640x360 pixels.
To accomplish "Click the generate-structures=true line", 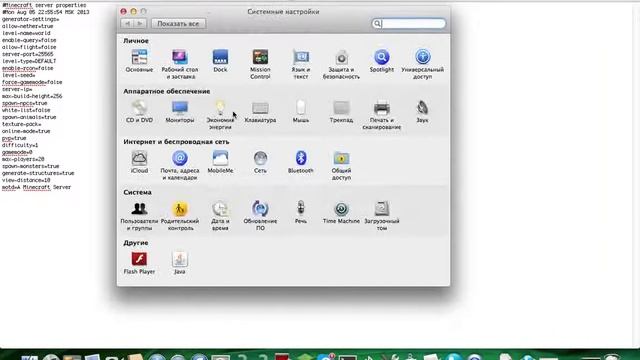I will coord(38,173).
